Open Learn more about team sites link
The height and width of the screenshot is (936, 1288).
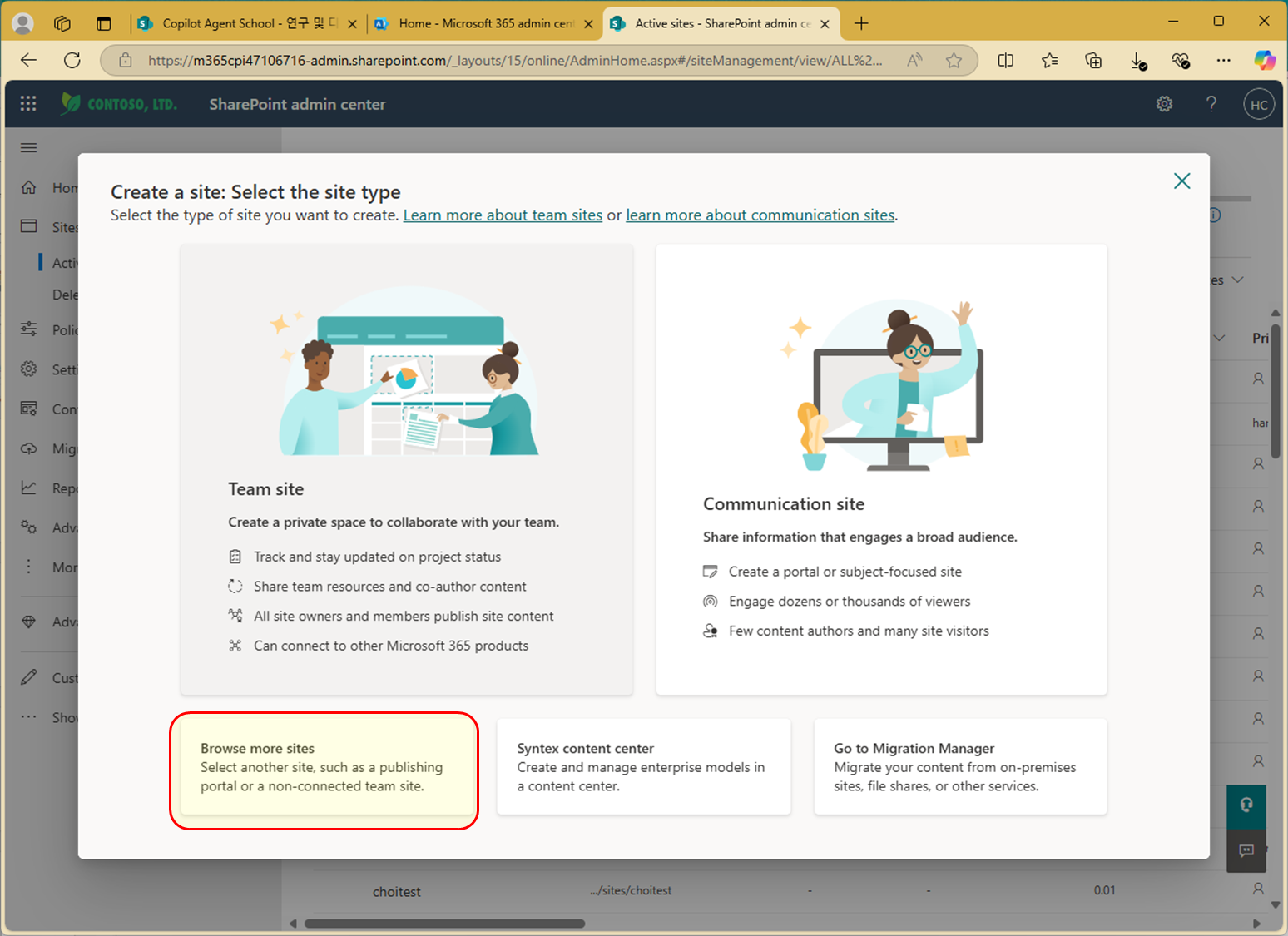(503, 215)
